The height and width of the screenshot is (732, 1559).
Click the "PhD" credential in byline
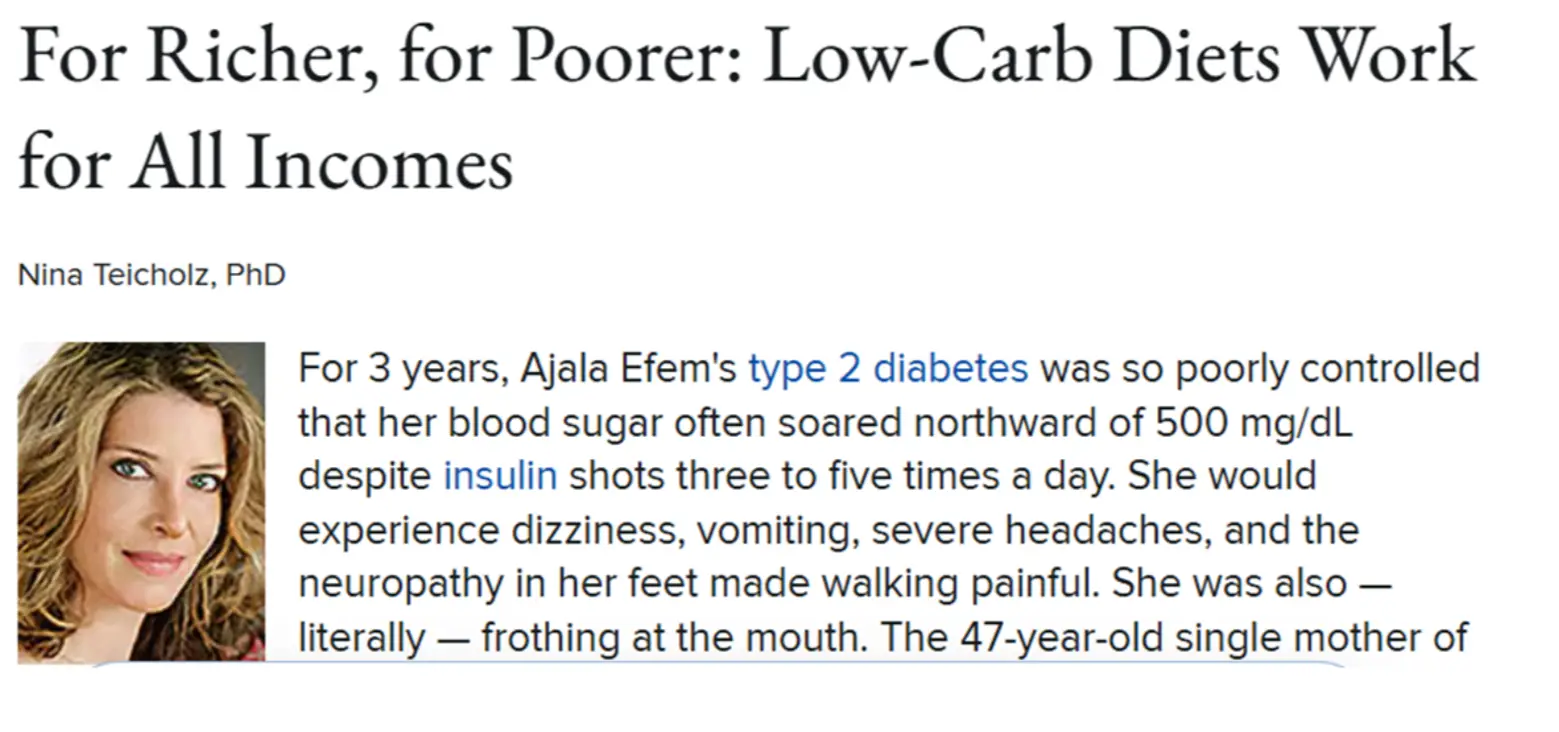pos(256,274)
